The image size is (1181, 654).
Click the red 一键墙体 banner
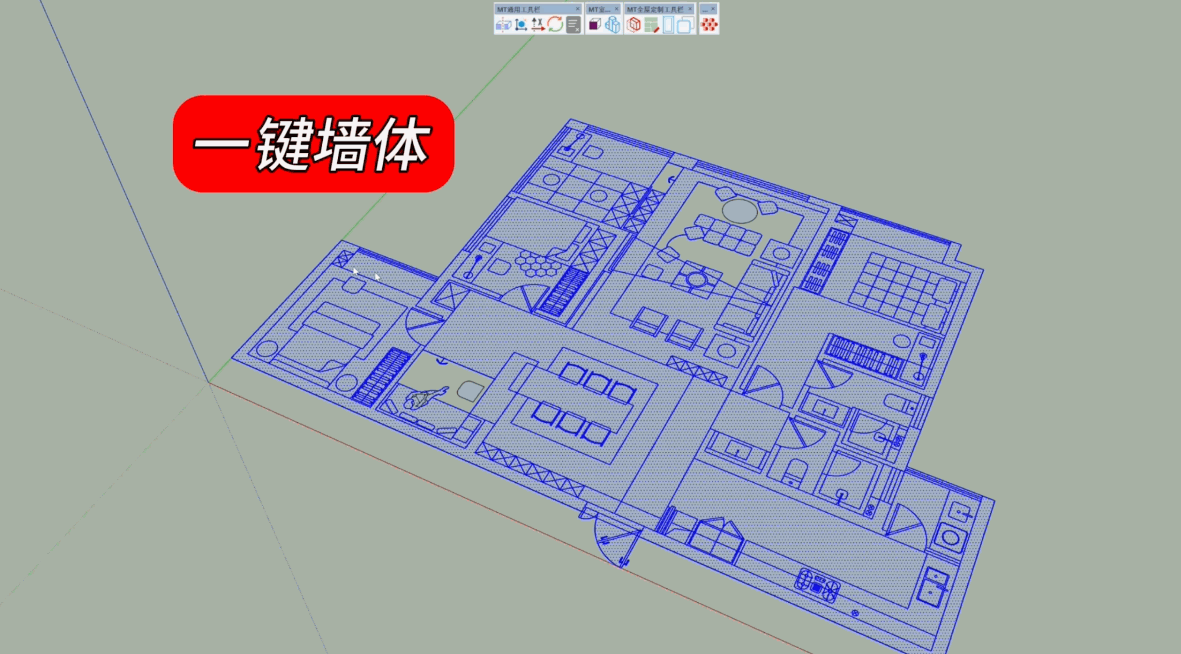click(314, 144)
